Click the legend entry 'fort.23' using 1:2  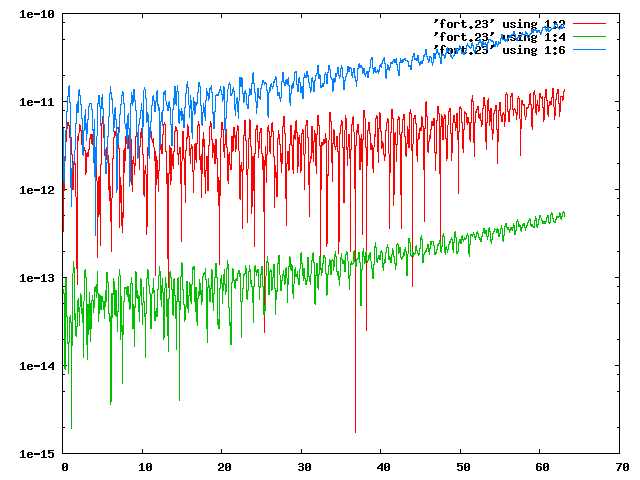tap(500, 24)
